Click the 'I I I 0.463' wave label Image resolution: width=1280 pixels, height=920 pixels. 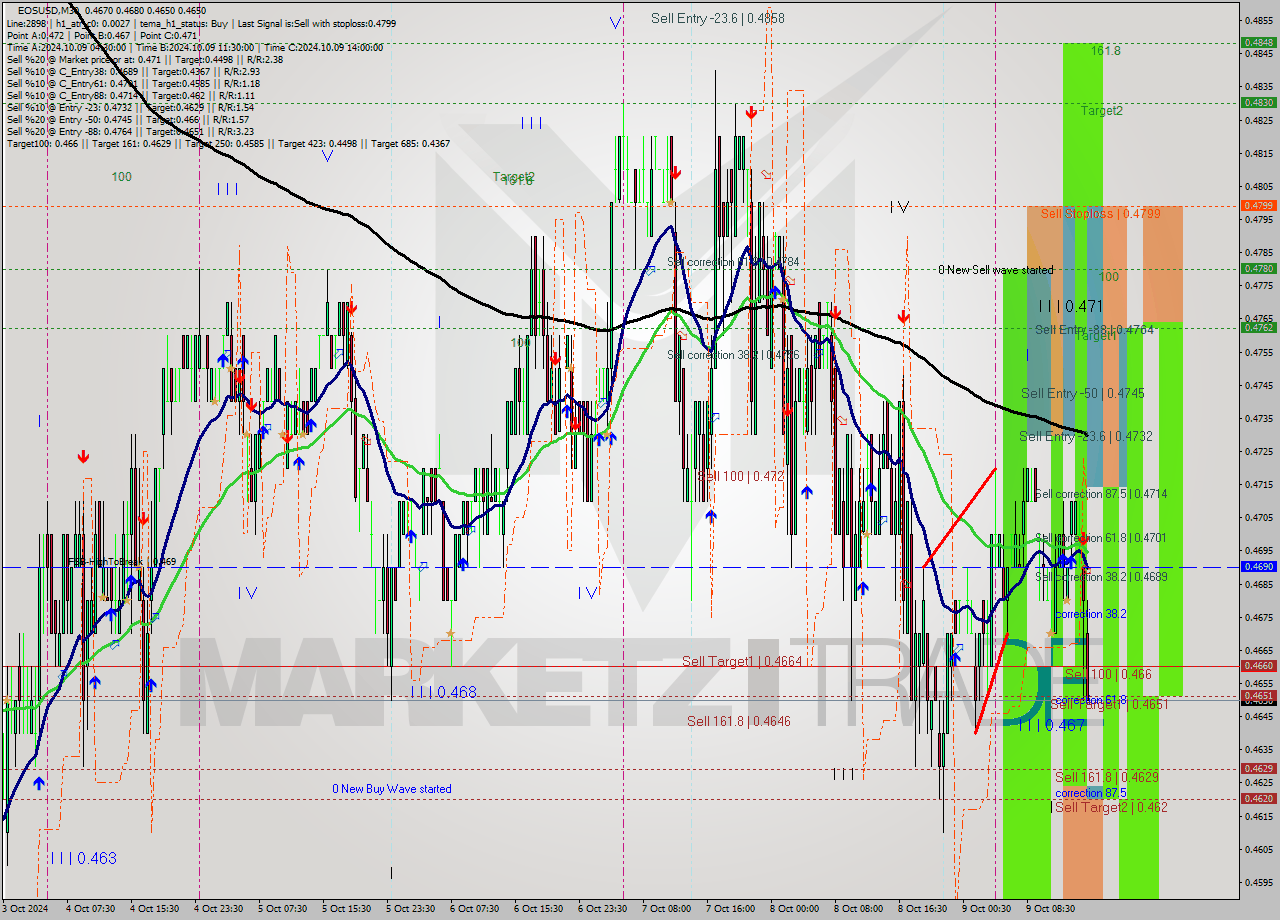[x=83, y=858]
